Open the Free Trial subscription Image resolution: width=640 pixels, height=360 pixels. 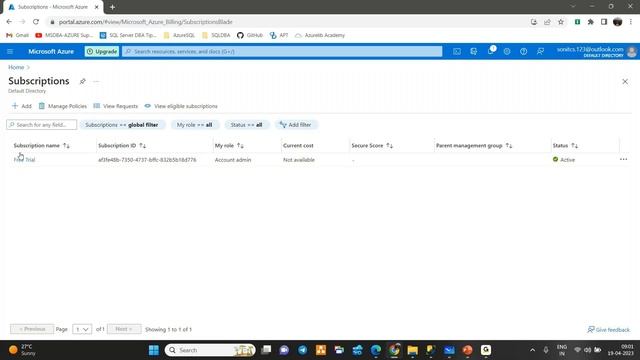click(x=24, y=160)
